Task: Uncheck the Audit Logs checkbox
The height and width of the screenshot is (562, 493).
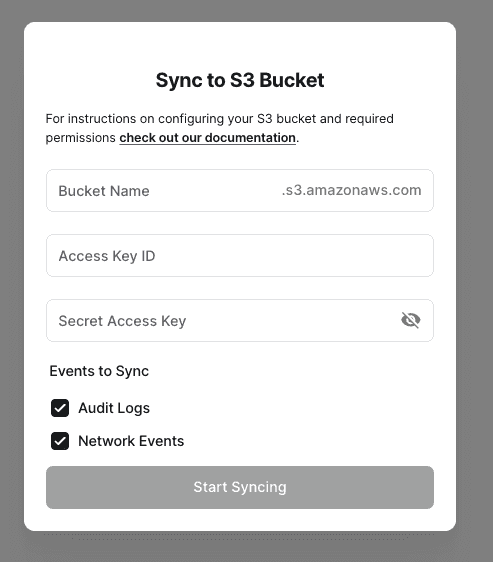Action: pyautogui.click(x=60, y=408)
